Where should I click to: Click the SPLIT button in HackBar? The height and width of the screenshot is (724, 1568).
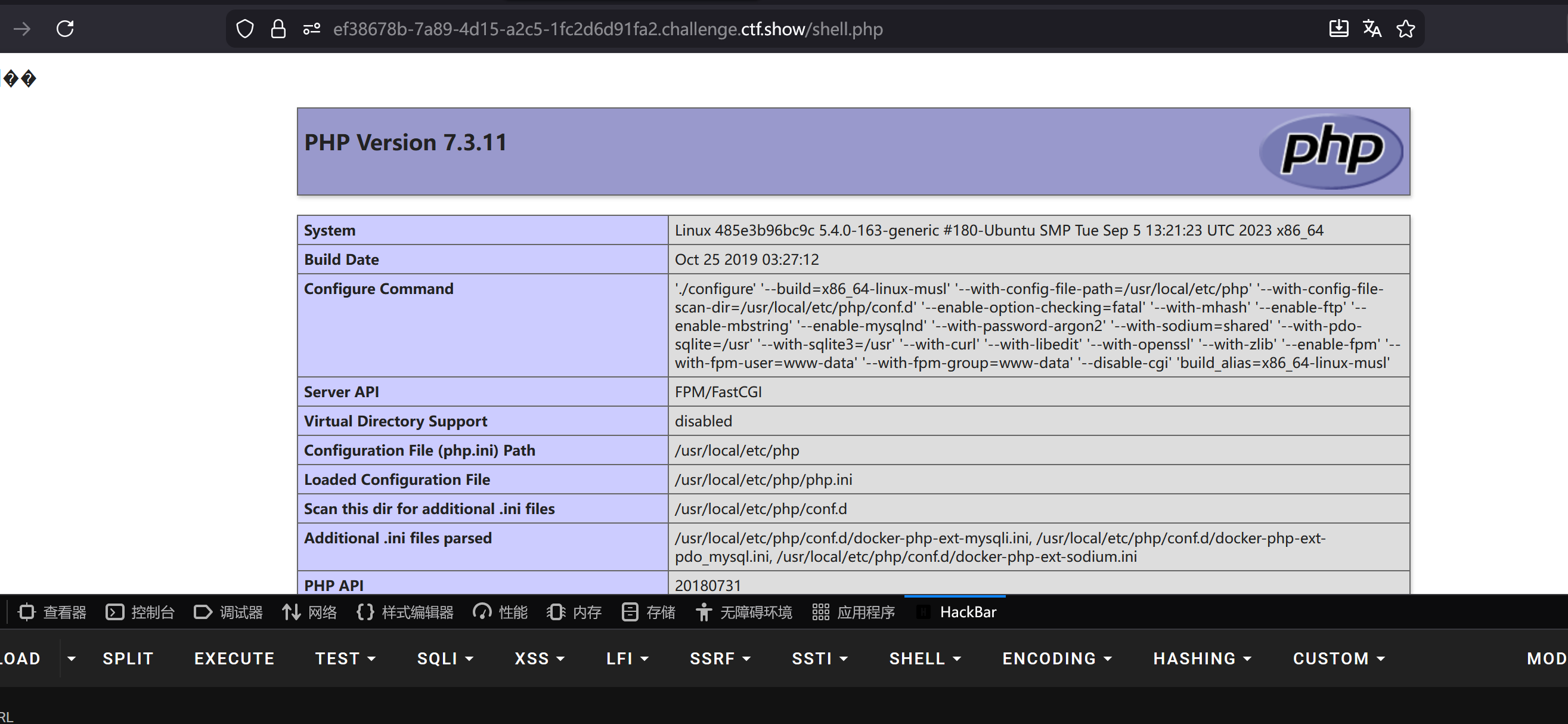(x=128, y=658)
